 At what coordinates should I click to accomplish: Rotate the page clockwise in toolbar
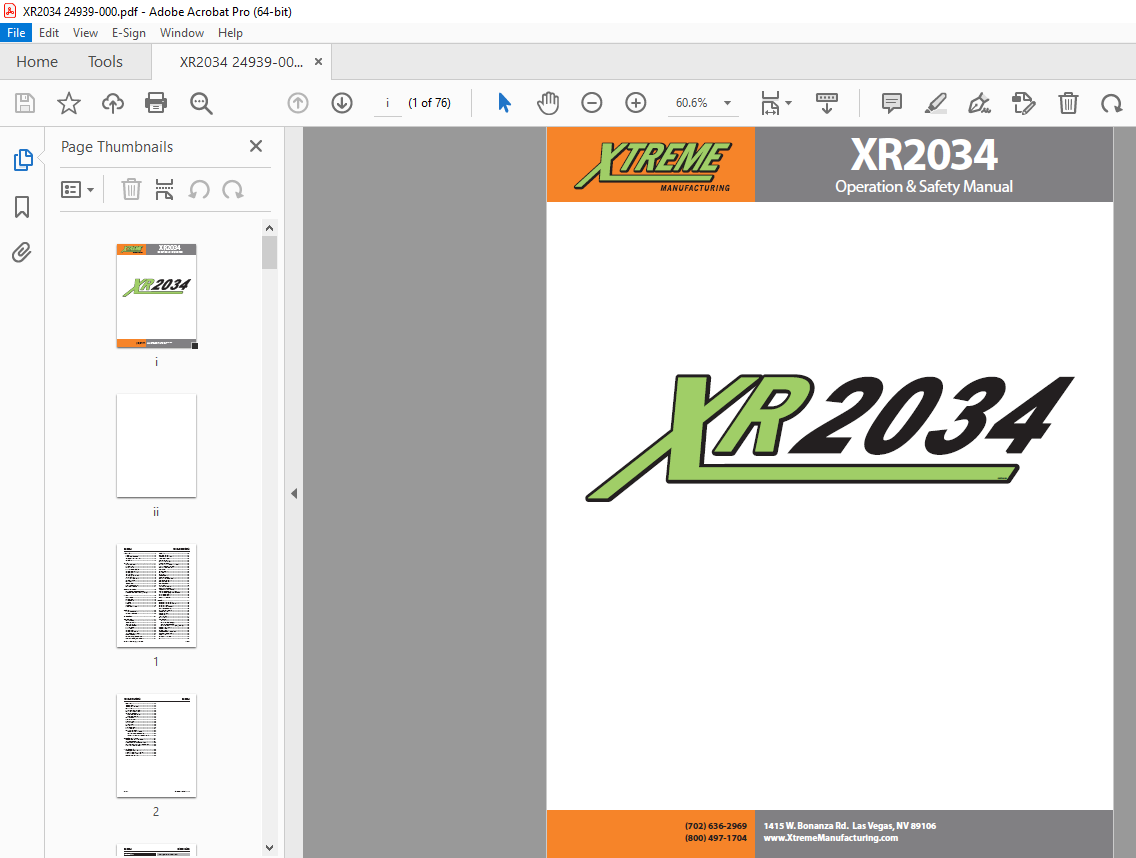[x=1111, y=103]
